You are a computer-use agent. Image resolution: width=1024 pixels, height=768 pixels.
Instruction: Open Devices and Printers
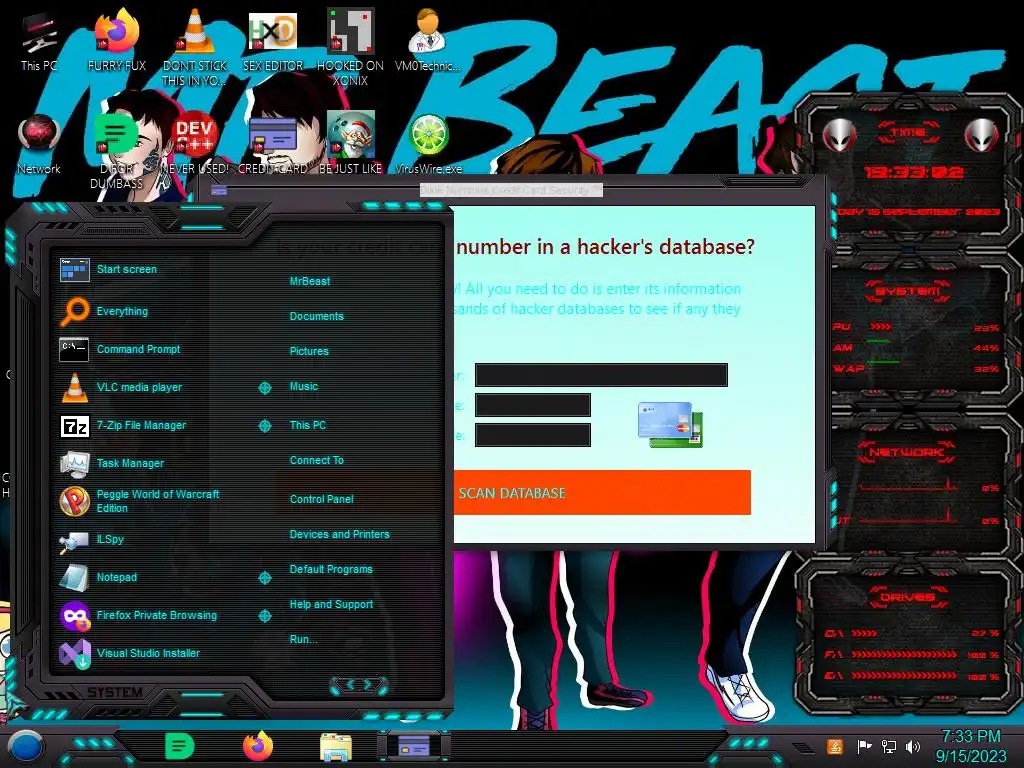click(339, 534)
